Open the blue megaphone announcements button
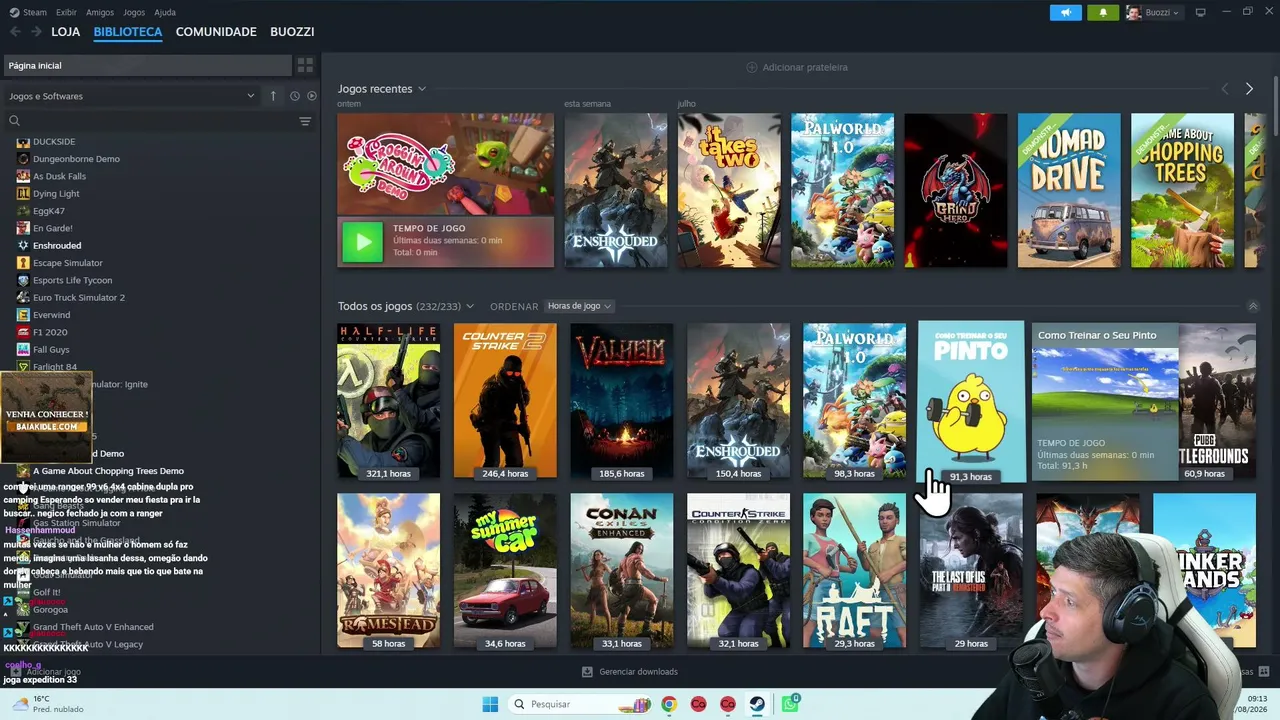The width and height of the screenshot is (1280, 720). tap(1065, 12)
